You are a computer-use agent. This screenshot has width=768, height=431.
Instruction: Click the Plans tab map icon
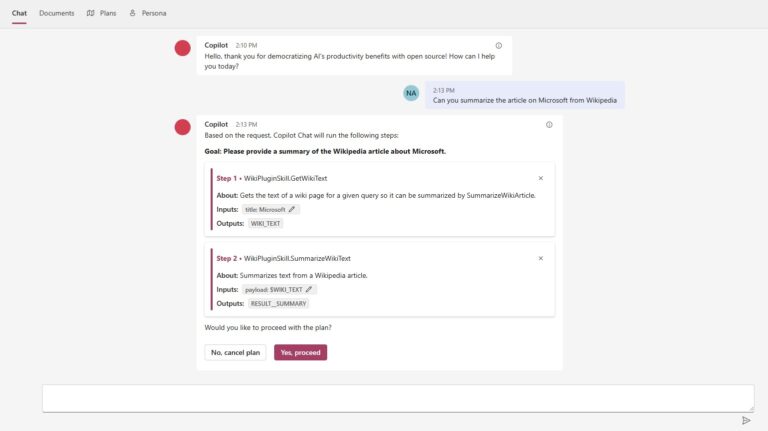tap(91, 13)
